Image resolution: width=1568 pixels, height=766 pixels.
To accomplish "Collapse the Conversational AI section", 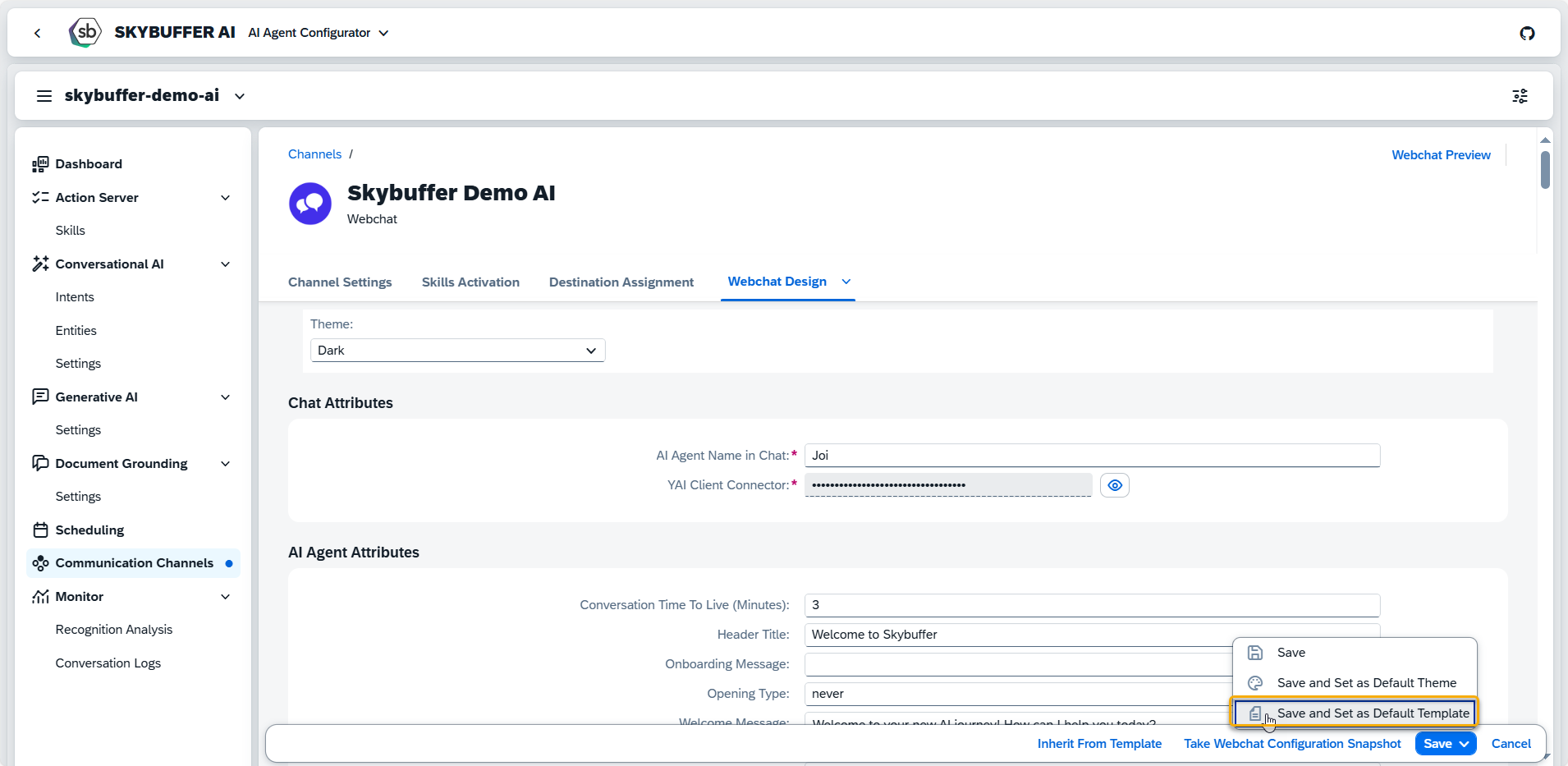I will coord(226,264).
